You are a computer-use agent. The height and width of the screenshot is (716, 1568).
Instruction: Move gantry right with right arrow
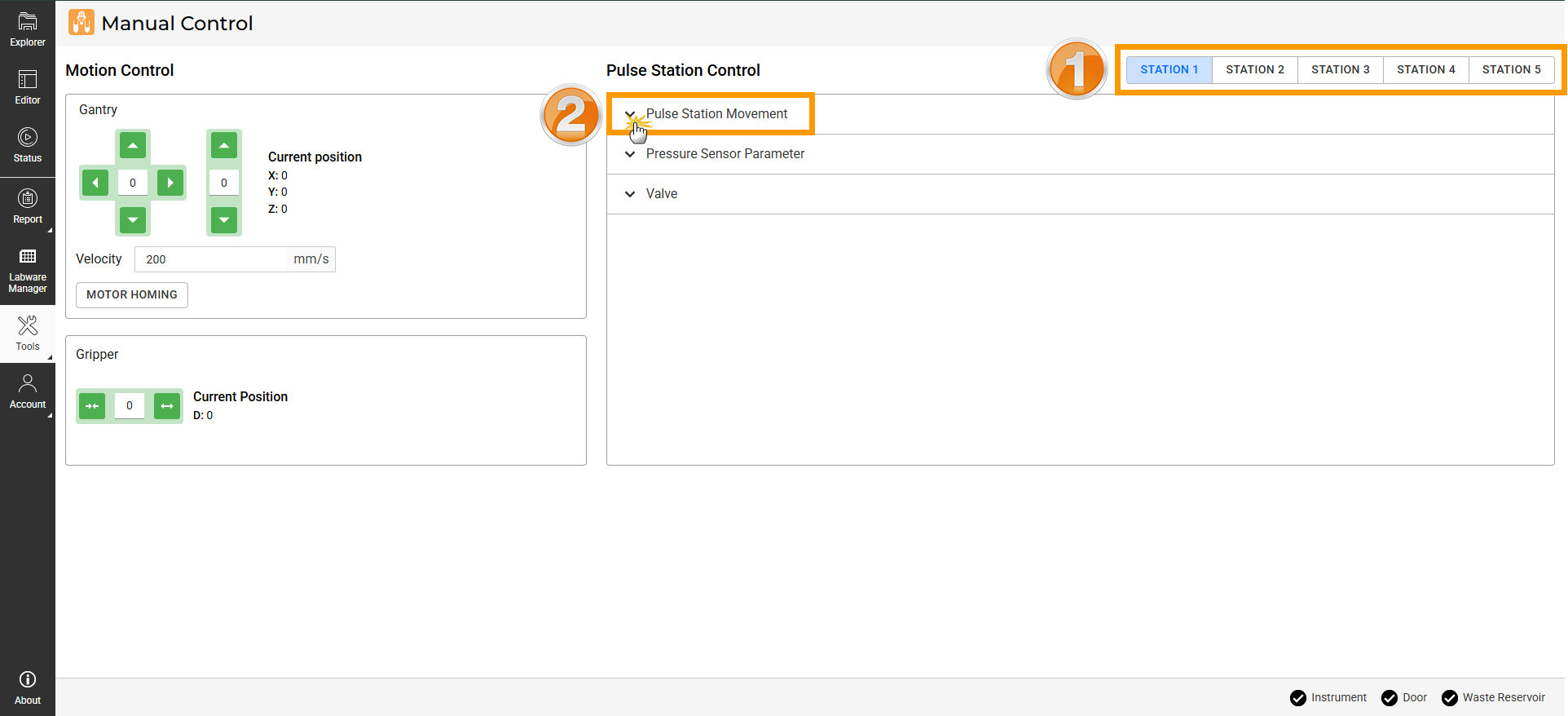(170, 183)
